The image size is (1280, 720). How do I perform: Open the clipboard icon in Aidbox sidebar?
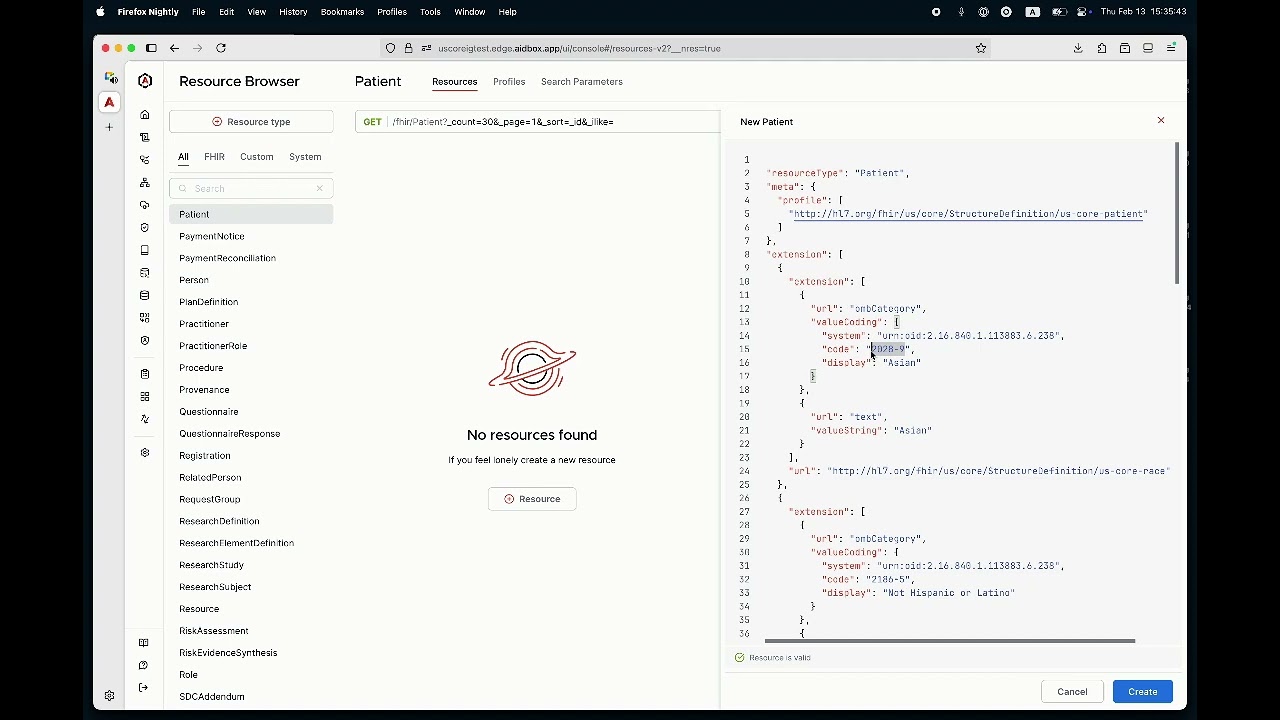point(145,374)
